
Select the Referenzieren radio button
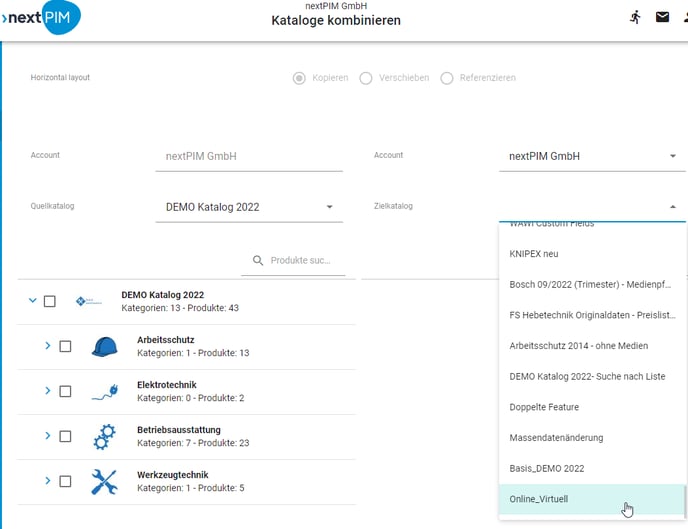(447, 78)
